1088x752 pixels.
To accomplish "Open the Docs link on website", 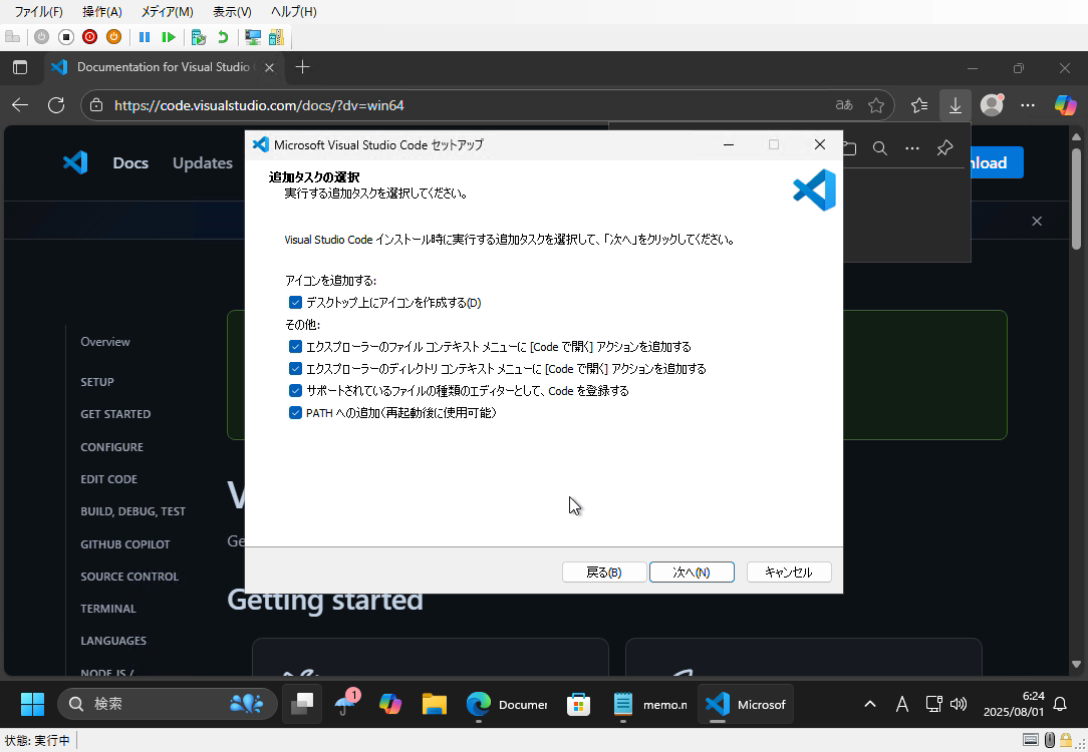I will click(130, 163).
